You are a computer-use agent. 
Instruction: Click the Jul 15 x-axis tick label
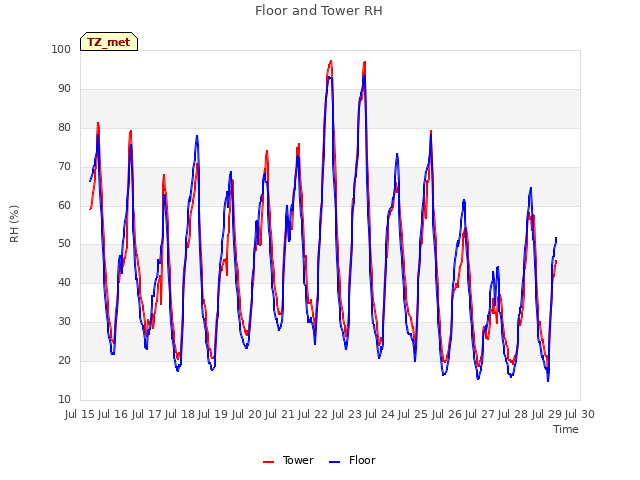(x=80, y=414)
